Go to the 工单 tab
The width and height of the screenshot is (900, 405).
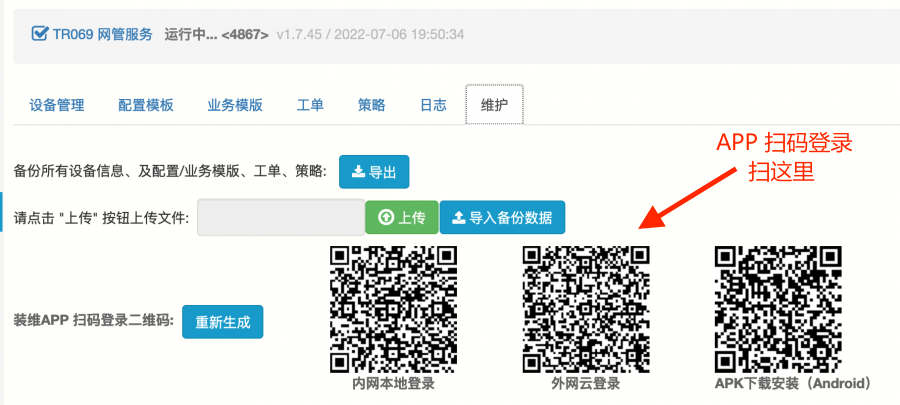pyautogui.click(x=310, y=105)
